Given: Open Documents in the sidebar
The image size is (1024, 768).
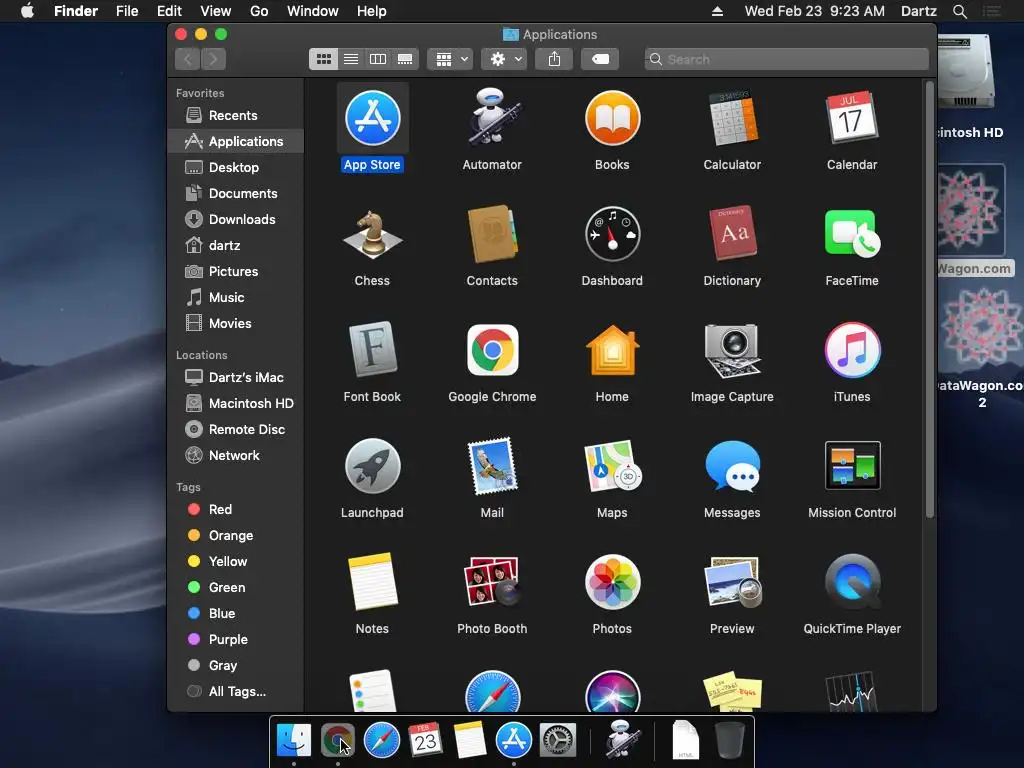Looking at the screenshot, I should [x=236, y=194].
